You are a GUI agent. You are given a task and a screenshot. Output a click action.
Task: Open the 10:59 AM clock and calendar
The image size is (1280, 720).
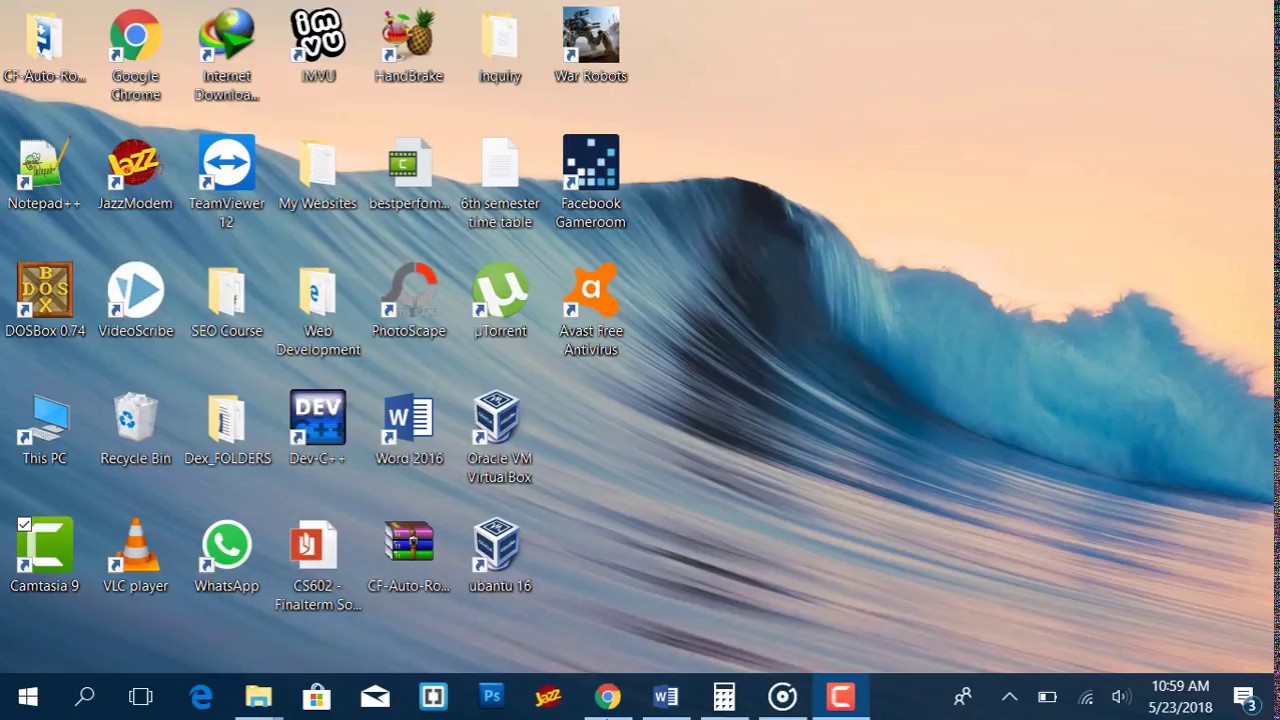tap(1180, 697)
